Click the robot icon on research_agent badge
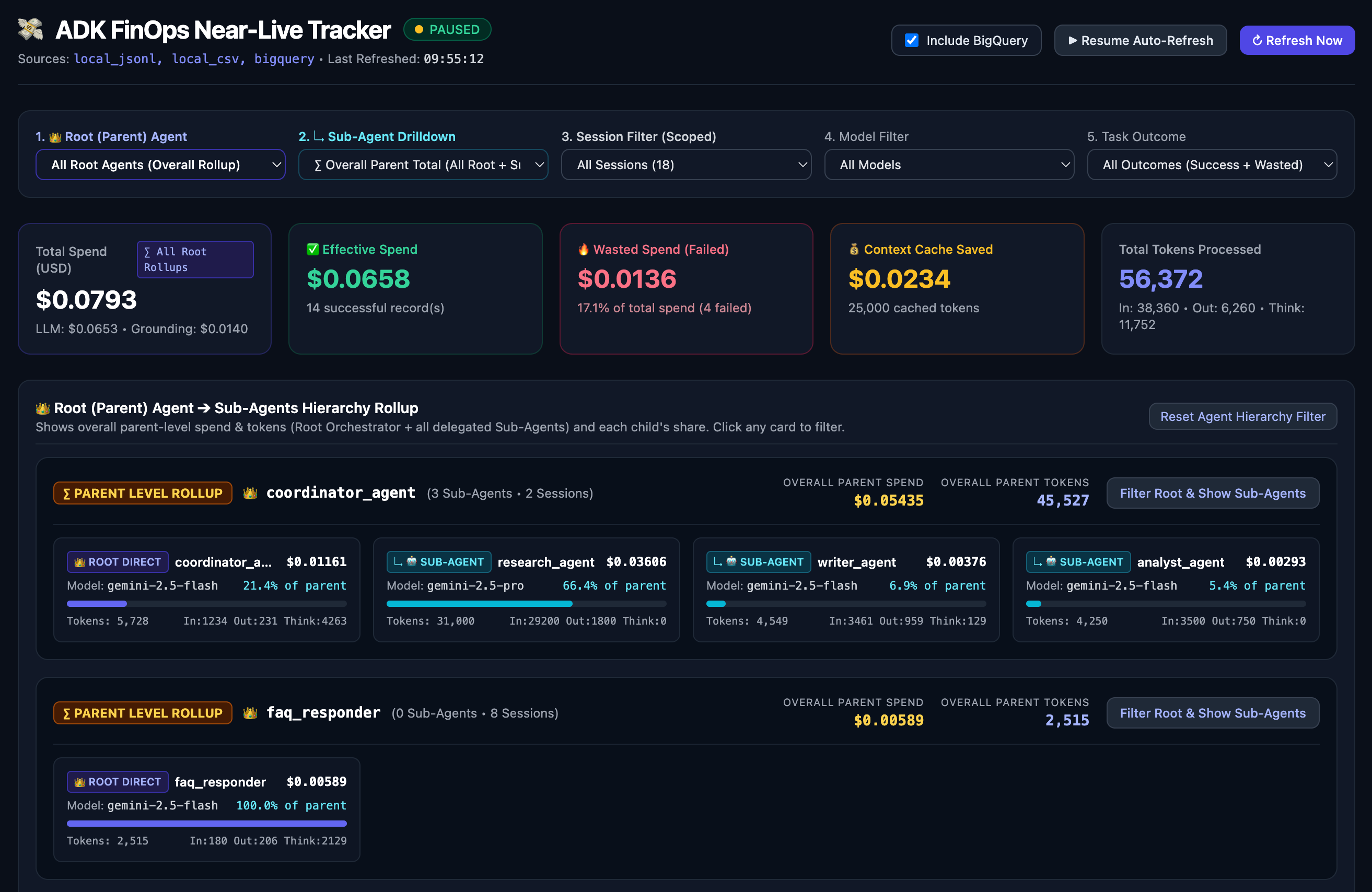The height and width of the screenshot is (892, 1372). click(412, 561)
